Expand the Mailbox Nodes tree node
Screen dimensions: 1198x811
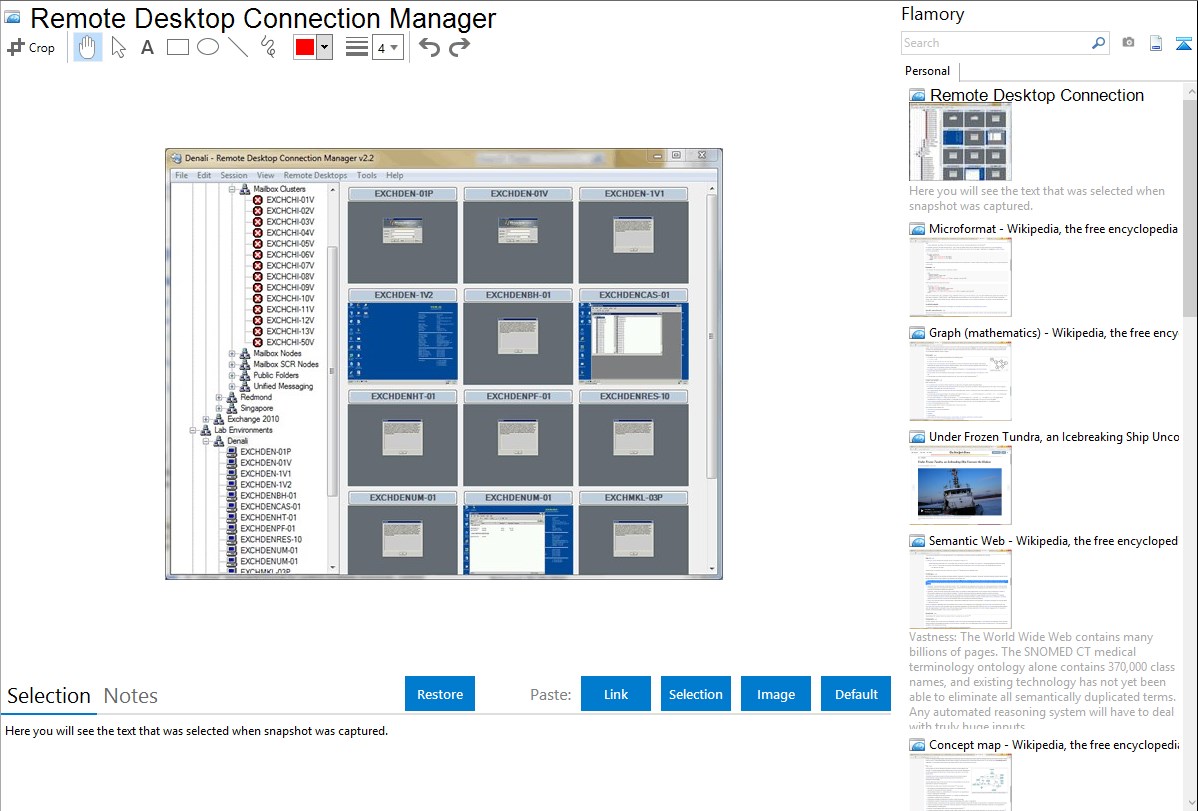(x=232, y=353)
